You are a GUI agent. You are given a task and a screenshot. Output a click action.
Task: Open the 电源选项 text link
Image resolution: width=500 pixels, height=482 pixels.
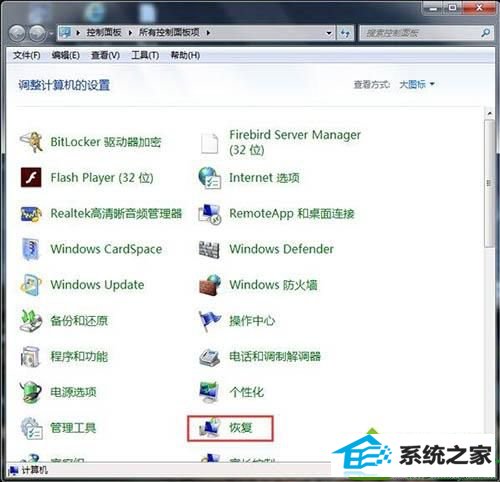73,392
